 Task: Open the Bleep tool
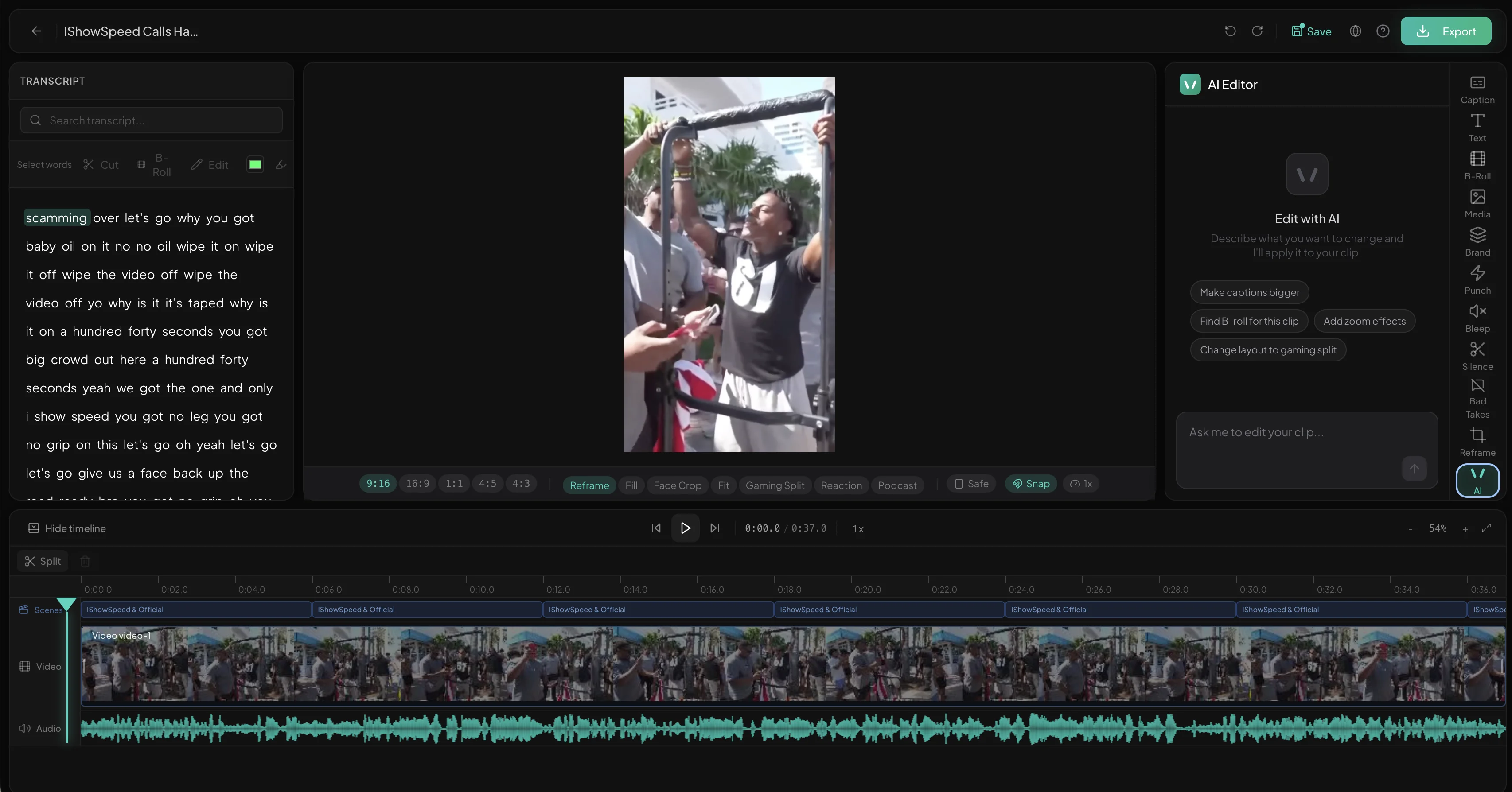click(x=1477, y=318)
